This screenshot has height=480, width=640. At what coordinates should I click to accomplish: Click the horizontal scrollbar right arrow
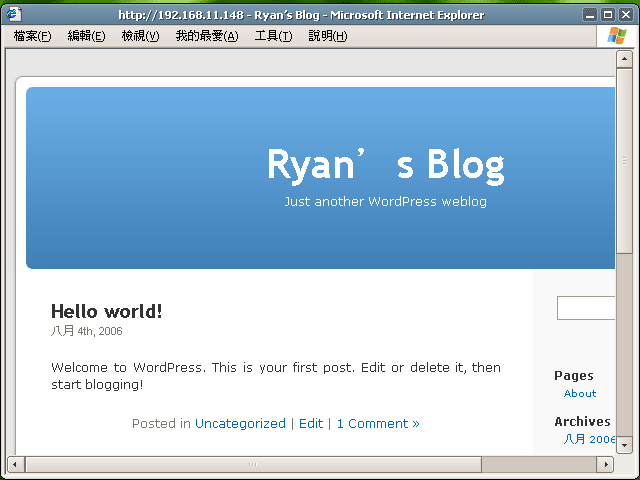606,464
